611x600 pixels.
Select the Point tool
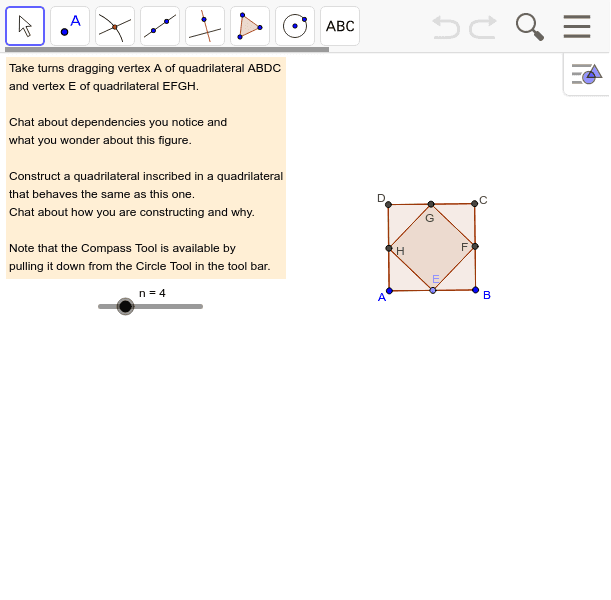pyautogui.click(x=70, y=26)
